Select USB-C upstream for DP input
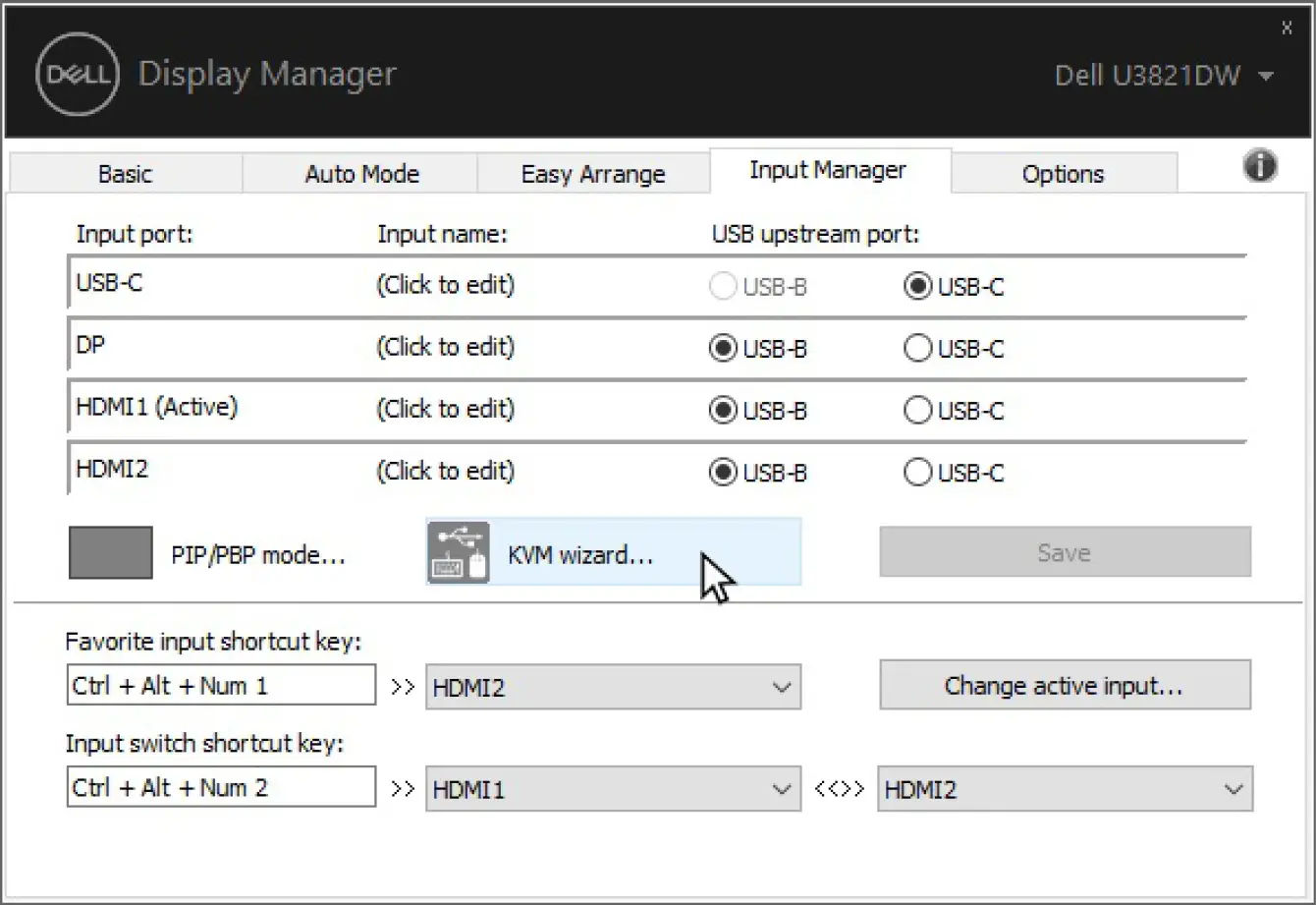Screen dimensions: 1316x905 coord(917,348)
